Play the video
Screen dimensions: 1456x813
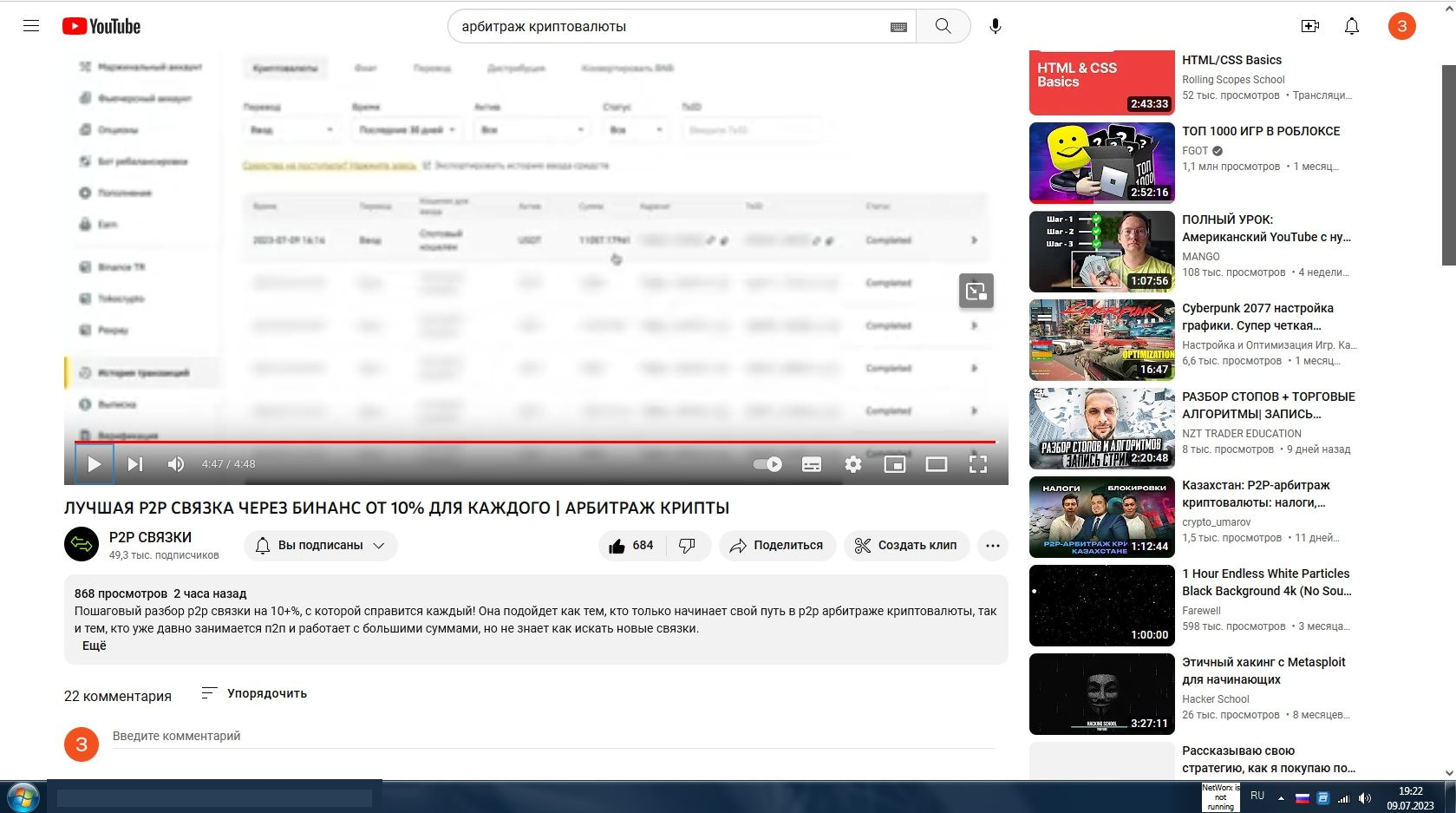[x=95, y=464]
